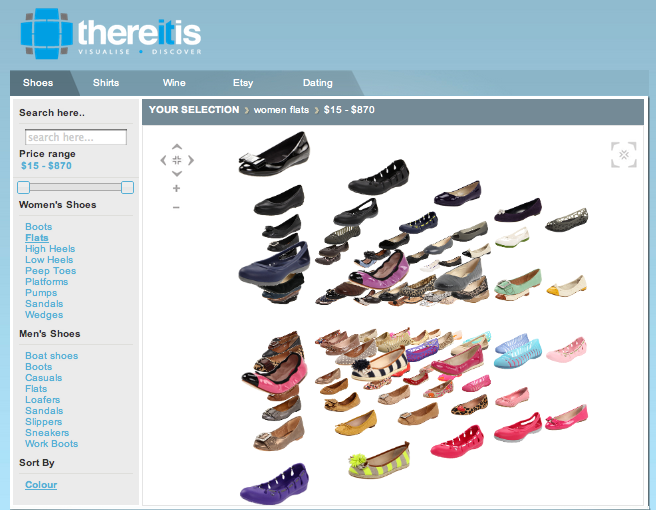Viewport: 656px width, 510px height.
Task: Zoom in with the plus icon
Action: (x=177, y=188)
